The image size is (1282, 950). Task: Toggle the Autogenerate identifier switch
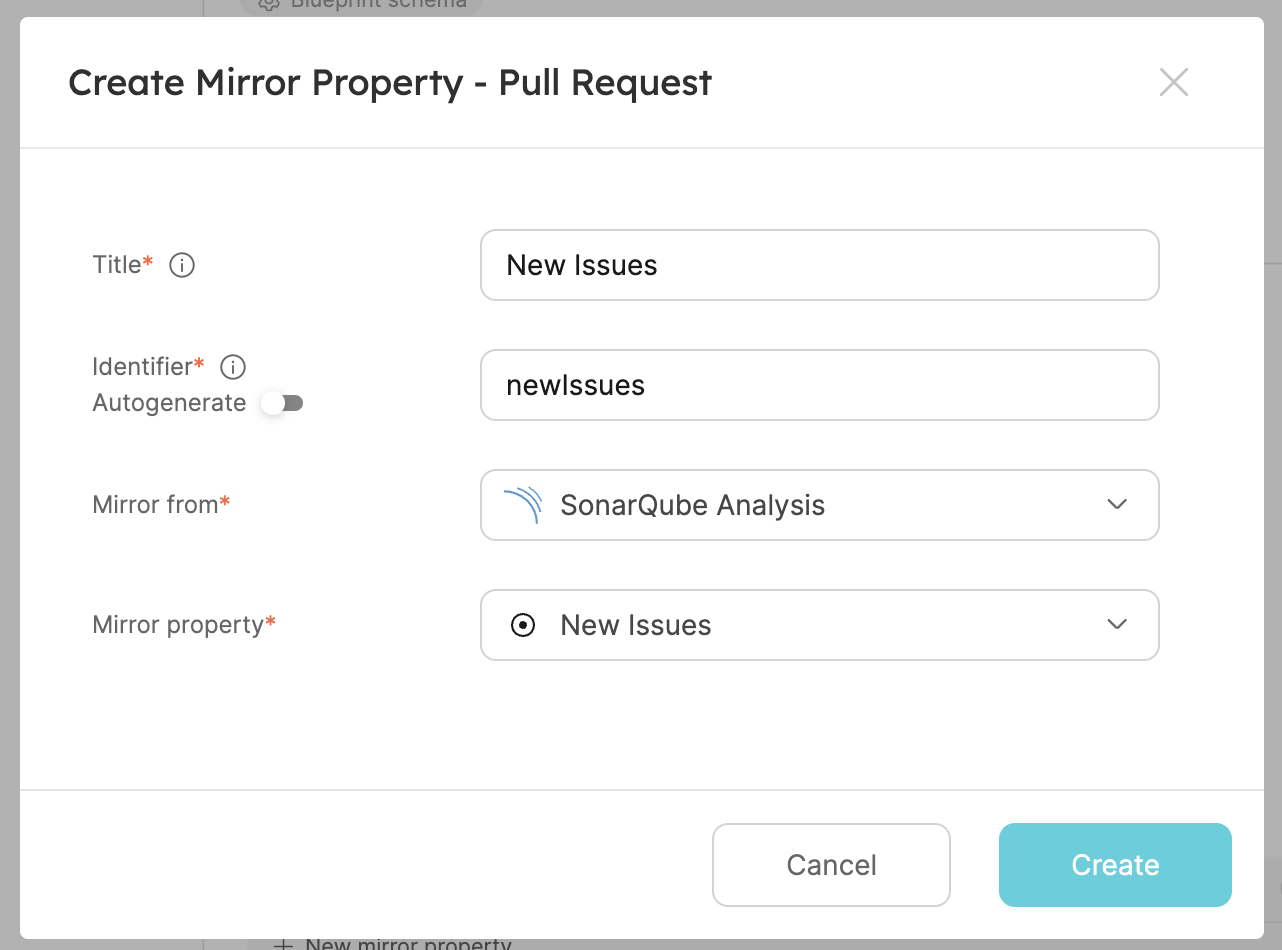click(x=282, y=403)
